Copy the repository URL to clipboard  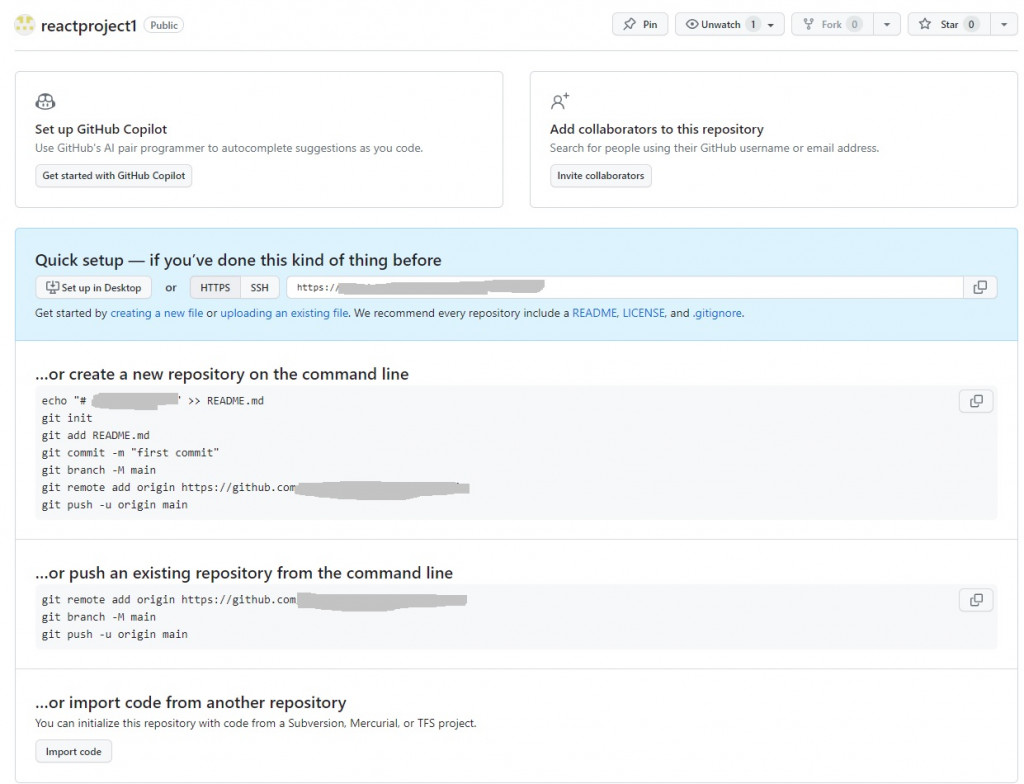point(980,287)
